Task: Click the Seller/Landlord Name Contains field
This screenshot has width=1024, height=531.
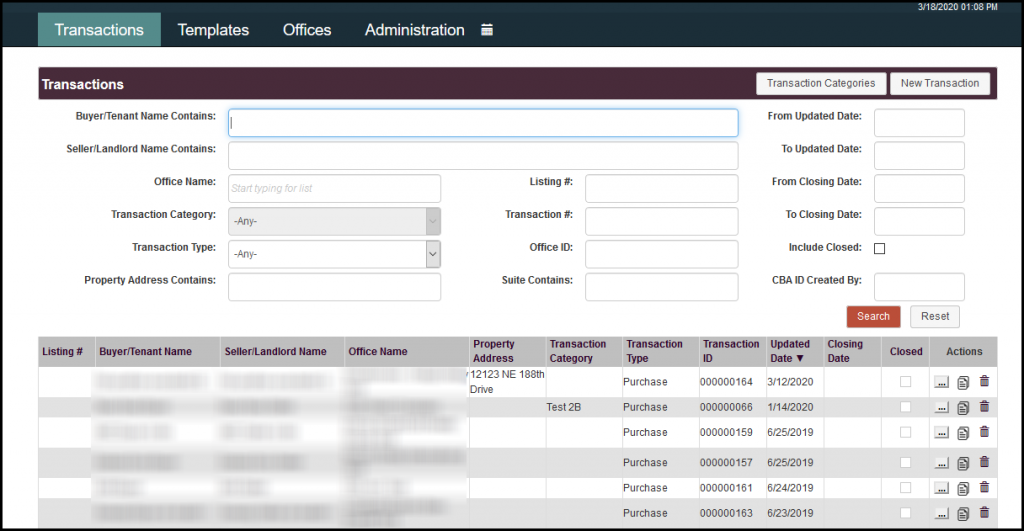Action: tap(483, 155)
